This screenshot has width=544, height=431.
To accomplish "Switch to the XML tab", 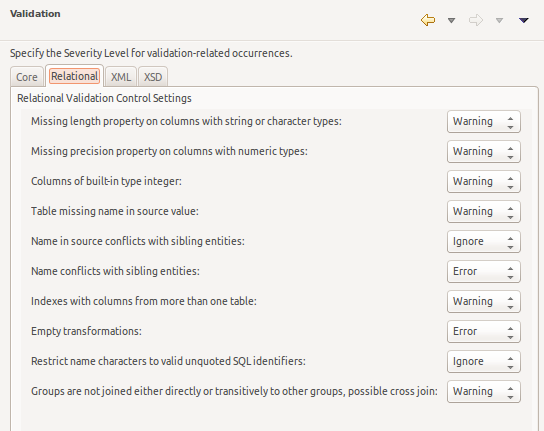I will pos(121,77).
